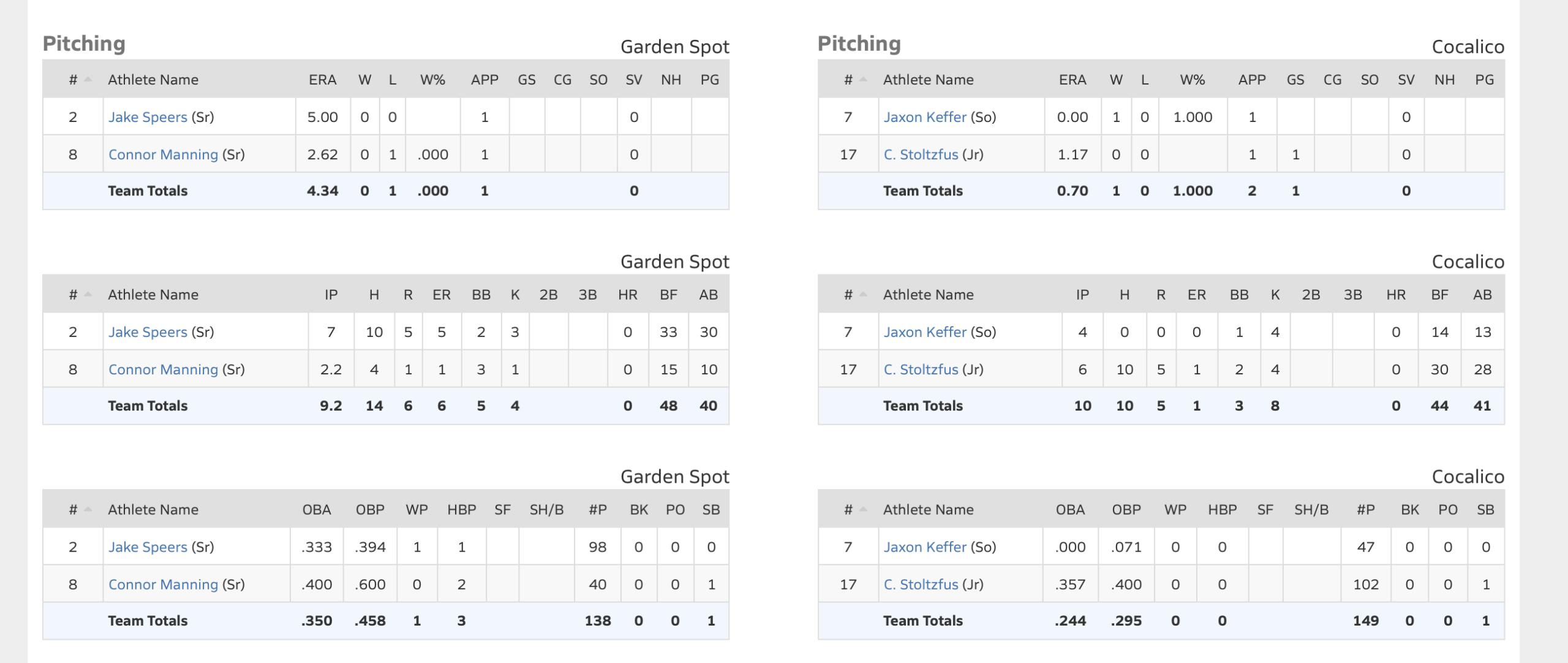
Task: Select Jaxon Keffer link in the OBA table
Action: (x=924, y=547)
